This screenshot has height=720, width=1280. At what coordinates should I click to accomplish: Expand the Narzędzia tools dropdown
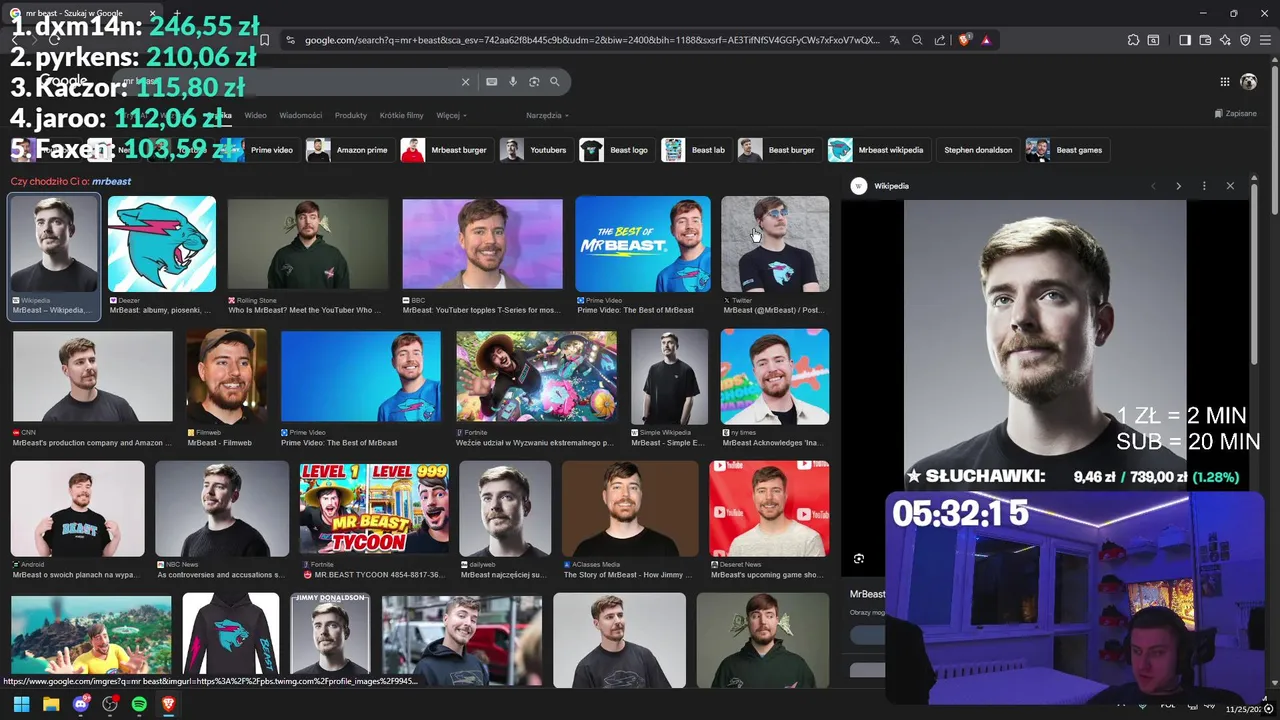pyautogui.click(x=547, y=115)
